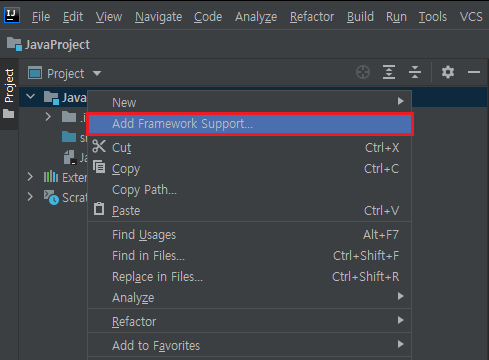Hide the Project panel with minus icon
The width and height of the screenshot is (489, 360).
474,72
